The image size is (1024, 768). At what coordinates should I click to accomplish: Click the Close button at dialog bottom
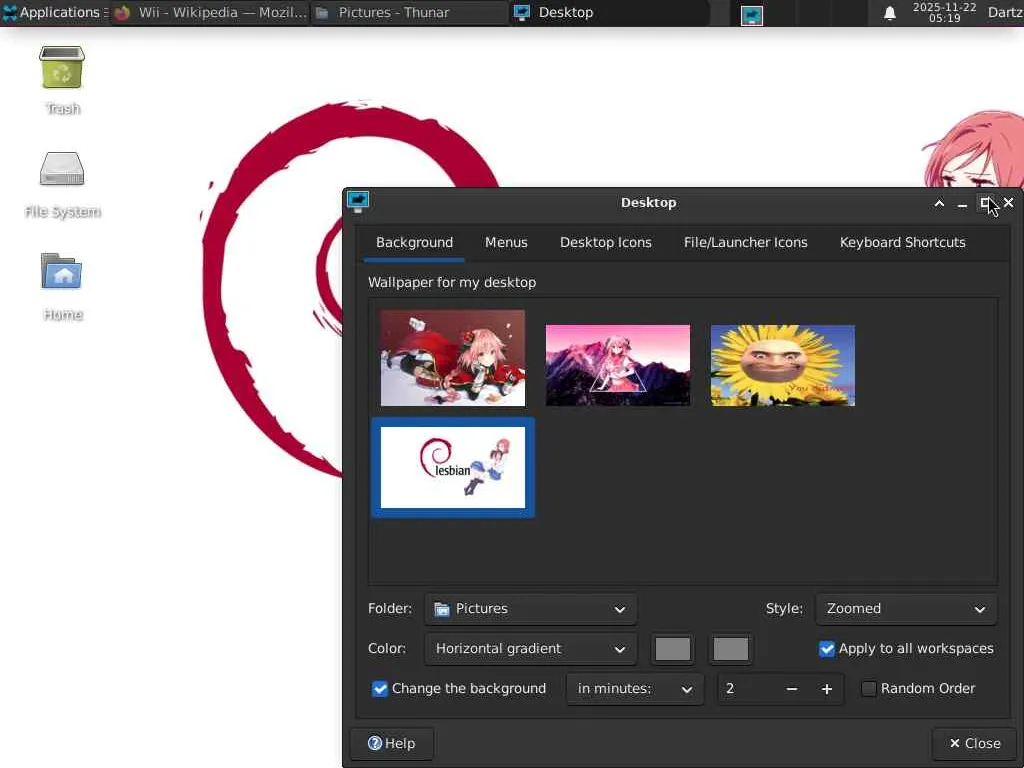pyautogui.click(x=974, y=744)
